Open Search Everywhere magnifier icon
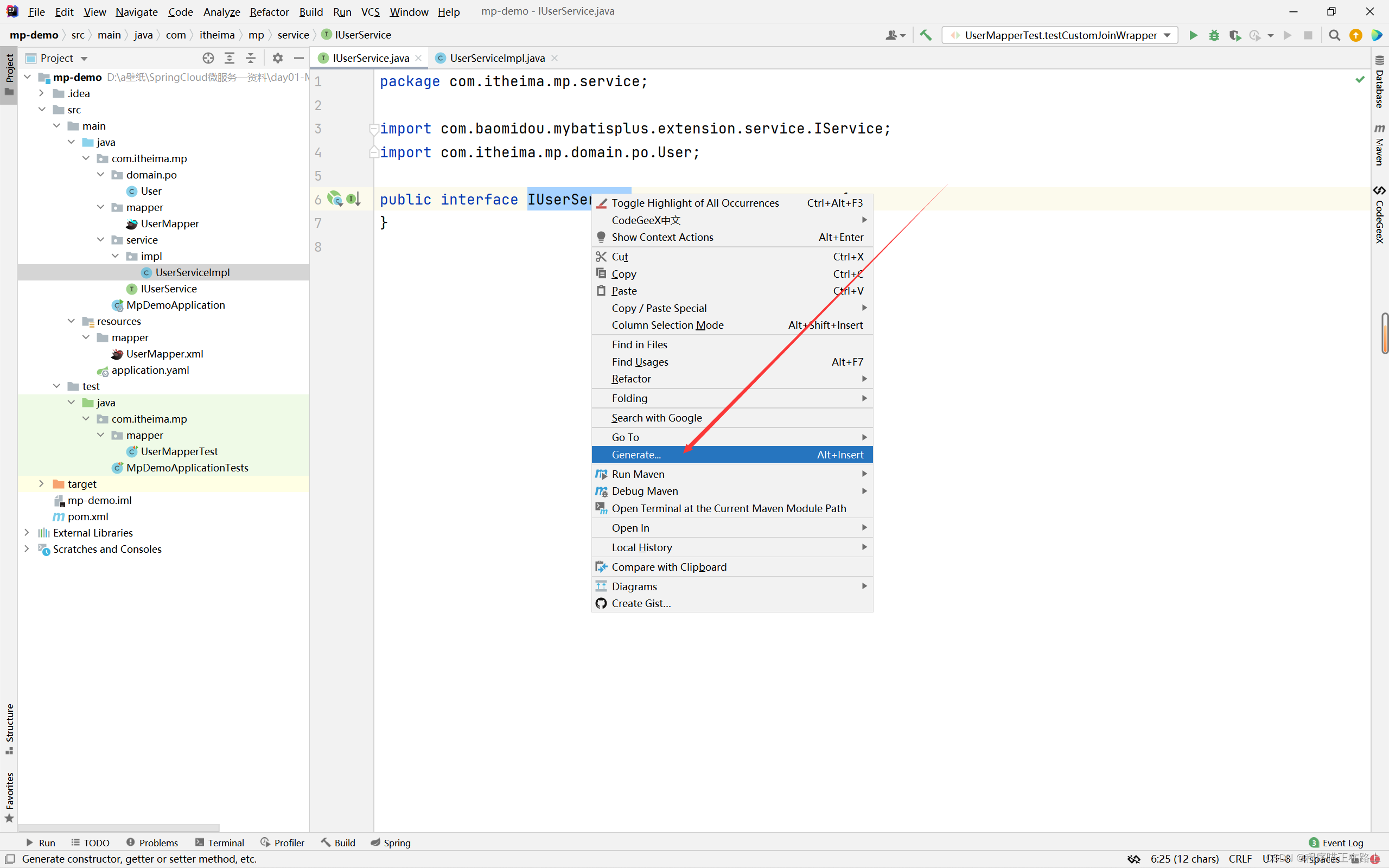 click(x=1334, y=36)
